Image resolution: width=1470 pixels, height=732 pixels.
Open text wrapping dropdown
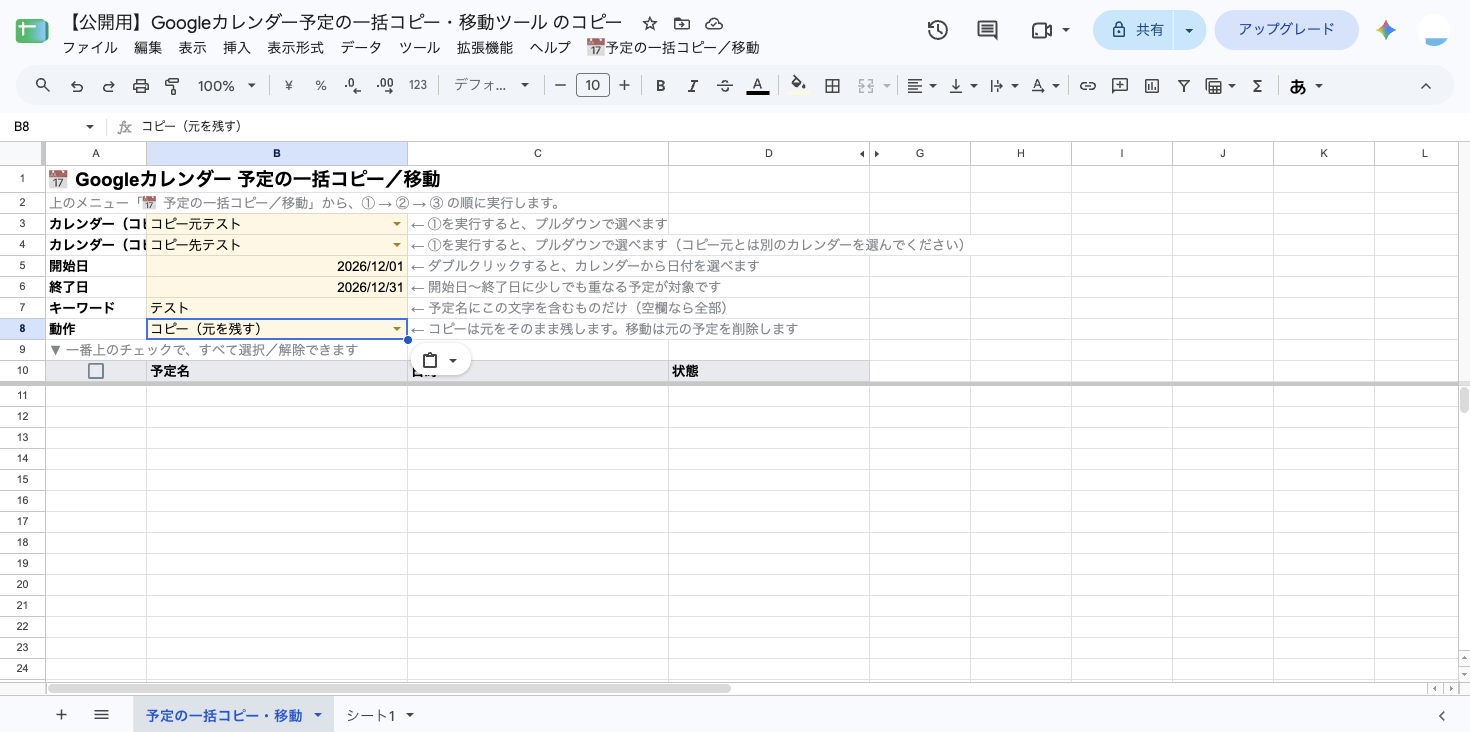(1003, 86)
